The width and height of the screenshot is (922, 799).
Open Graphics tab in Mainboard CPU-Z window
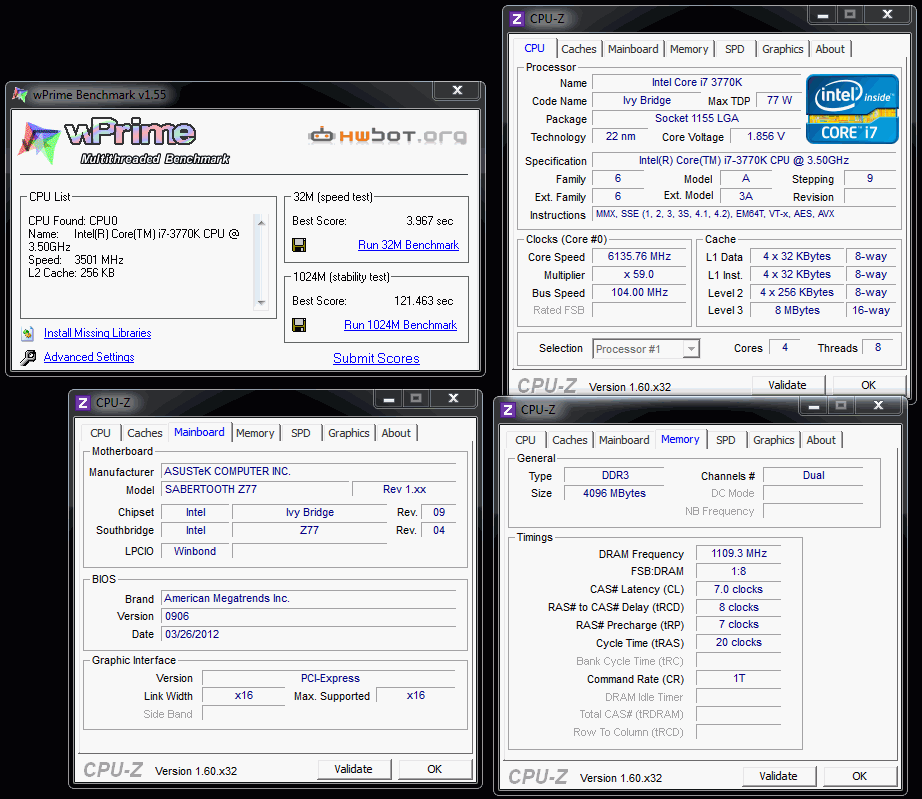coord(349,433)
